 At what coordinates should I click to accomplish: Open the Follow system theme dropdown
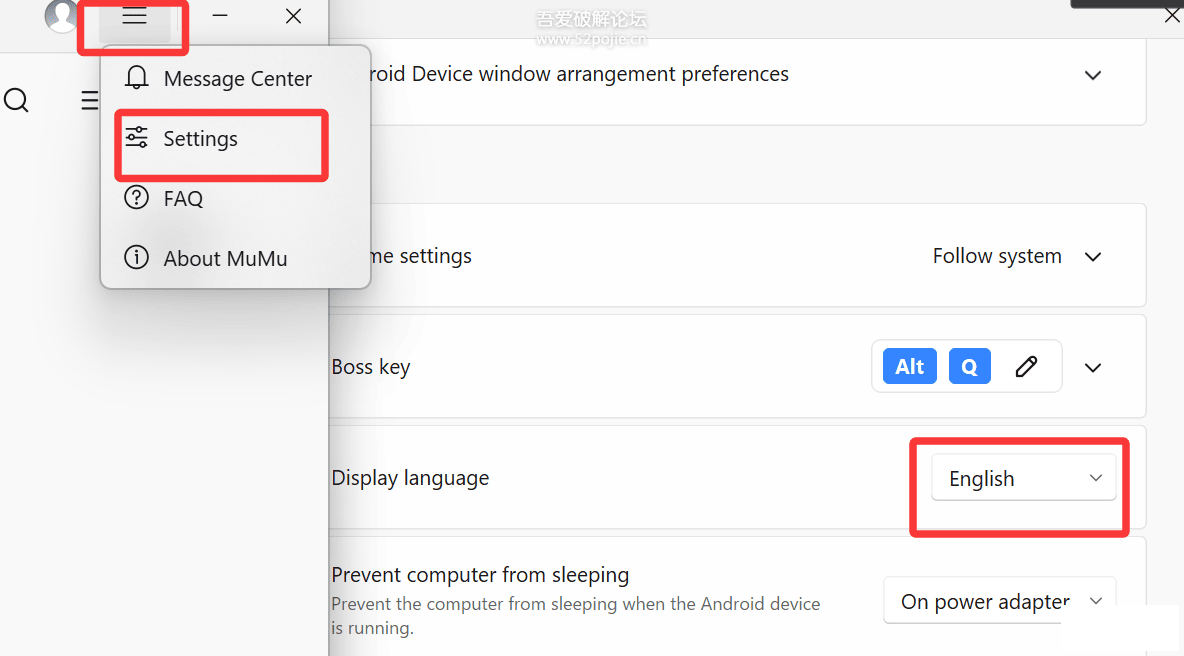[x=1017, y=257]
